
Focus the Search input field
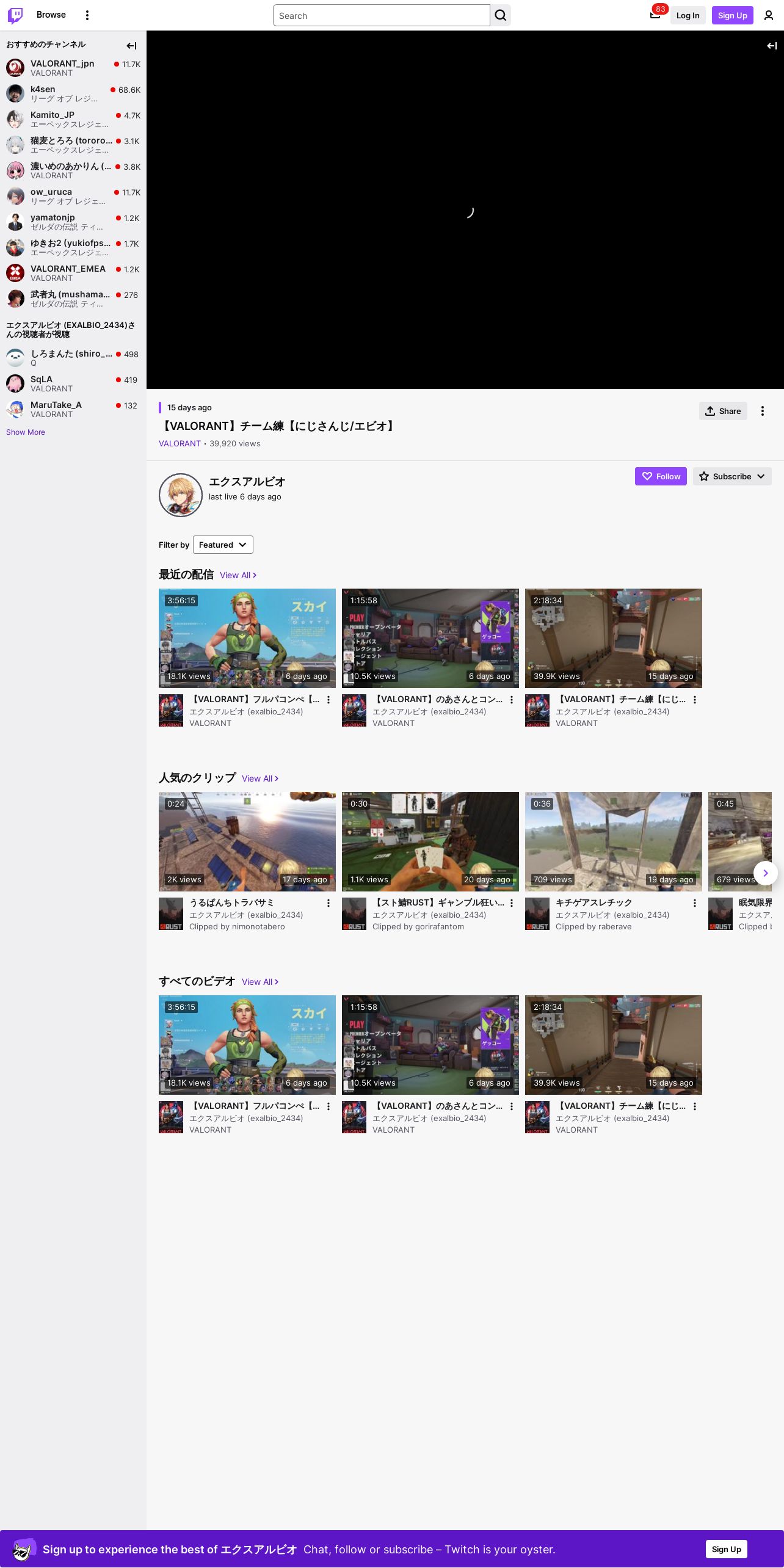[x=382, y=15]
